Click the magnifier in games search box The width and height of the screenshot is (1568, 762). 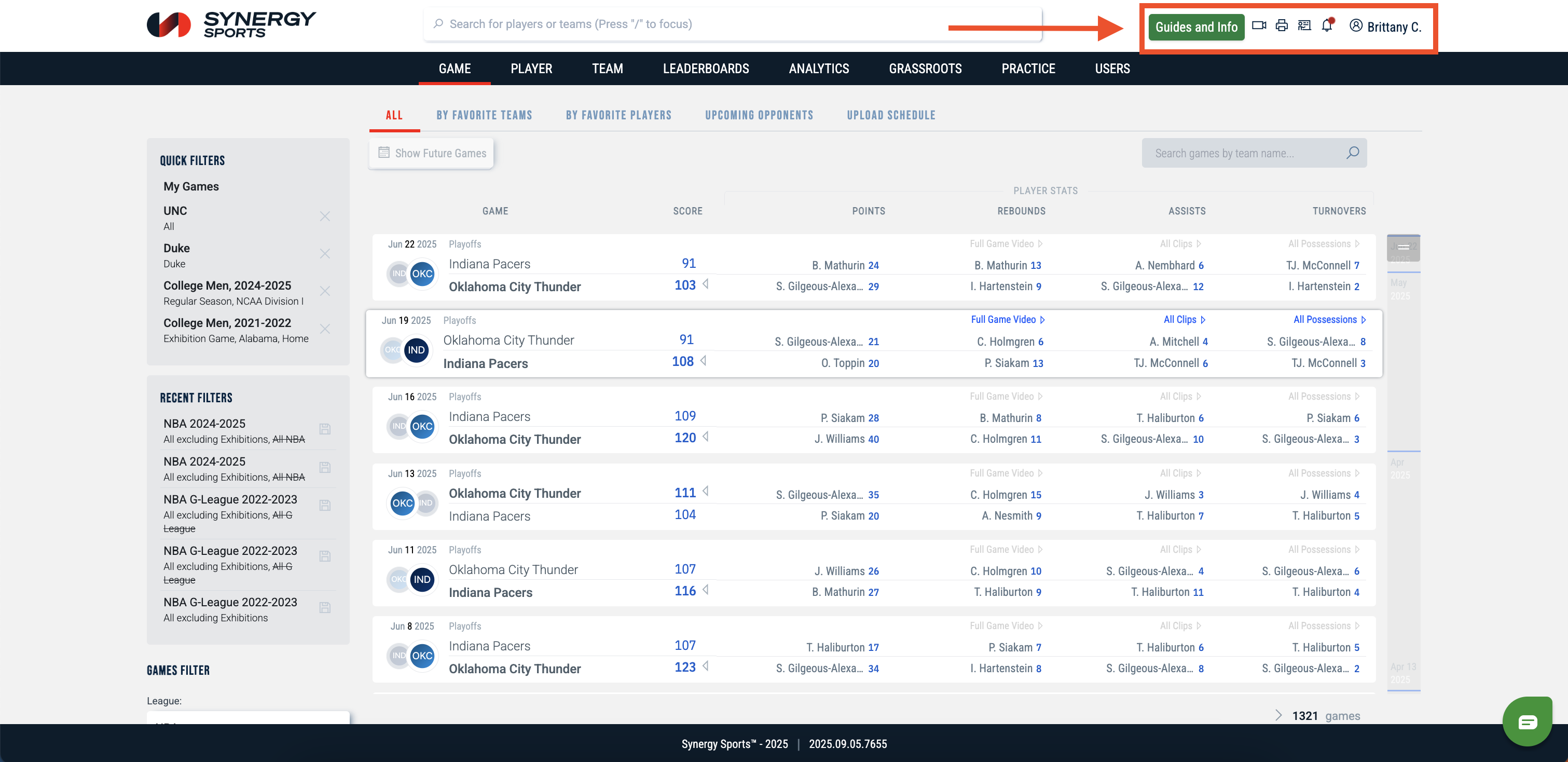click(1353, 153)
